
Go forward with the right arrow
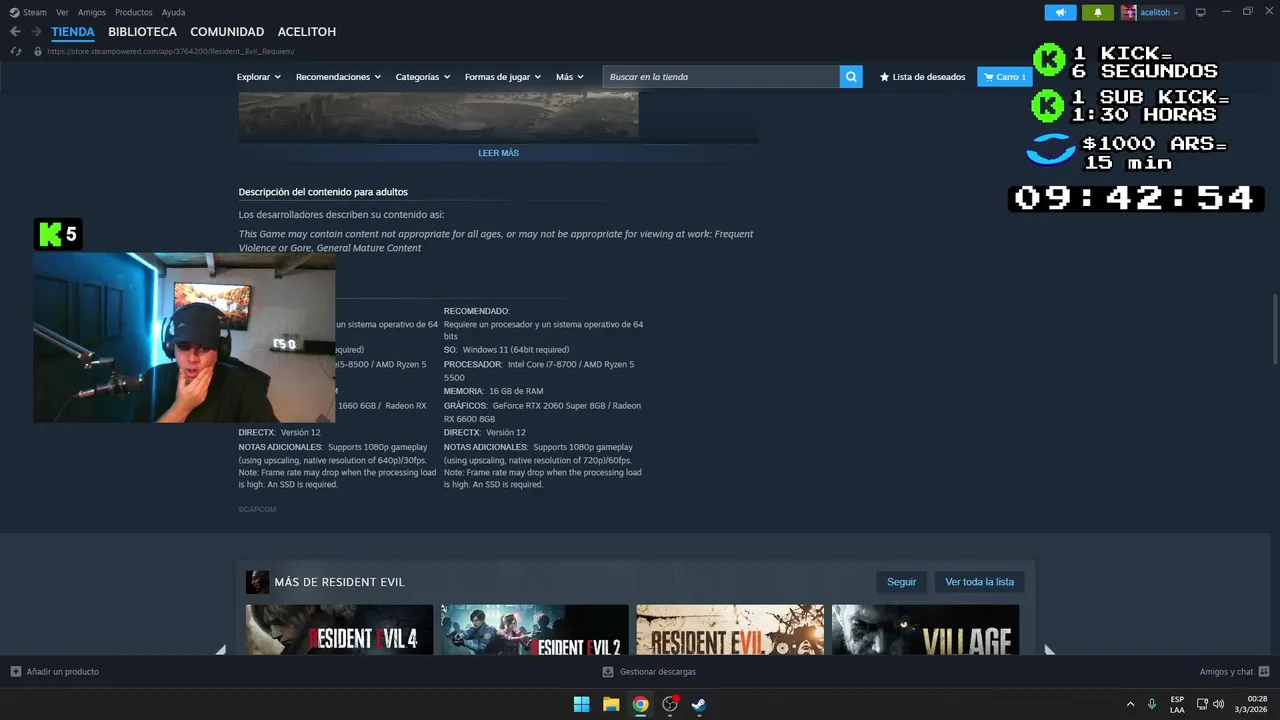point(36,32)
